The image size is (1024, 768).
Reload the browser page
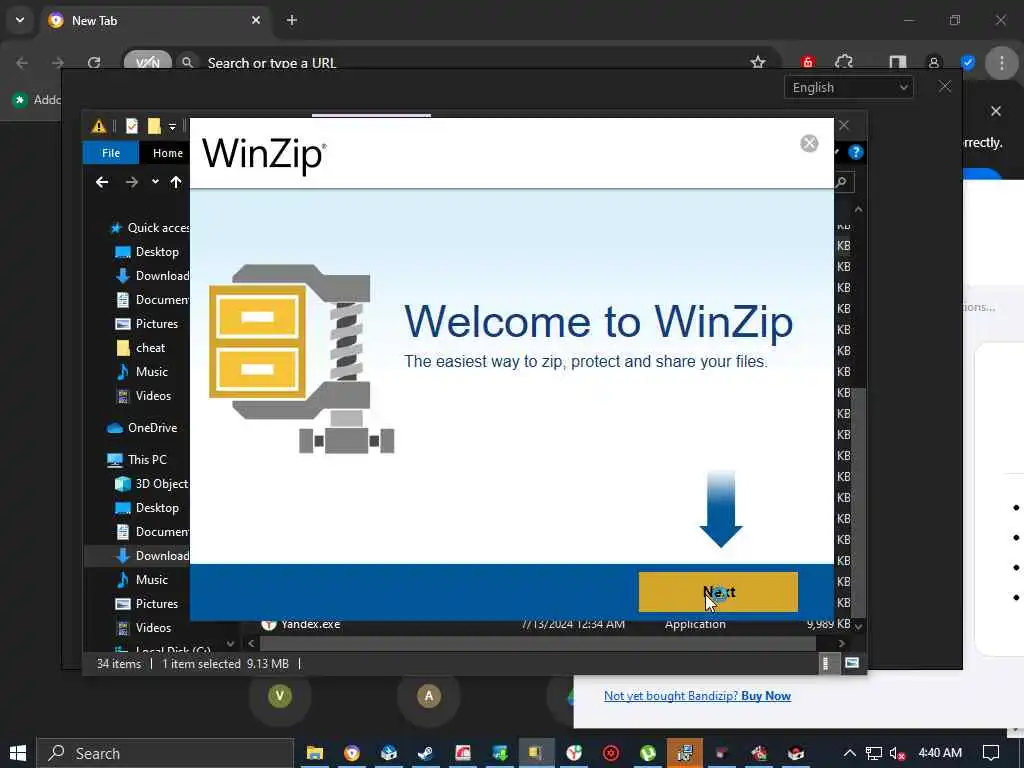94,63
